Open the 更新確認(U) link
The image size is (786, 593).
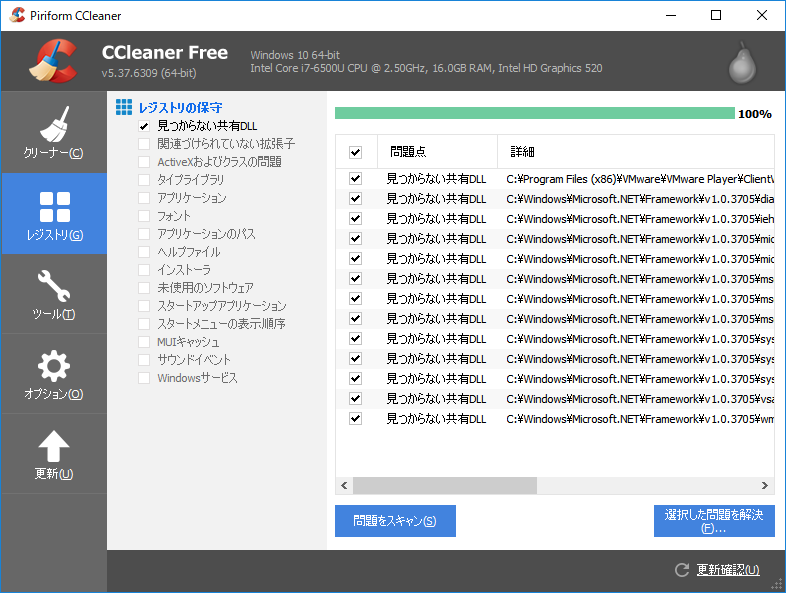tap(728, 570)
